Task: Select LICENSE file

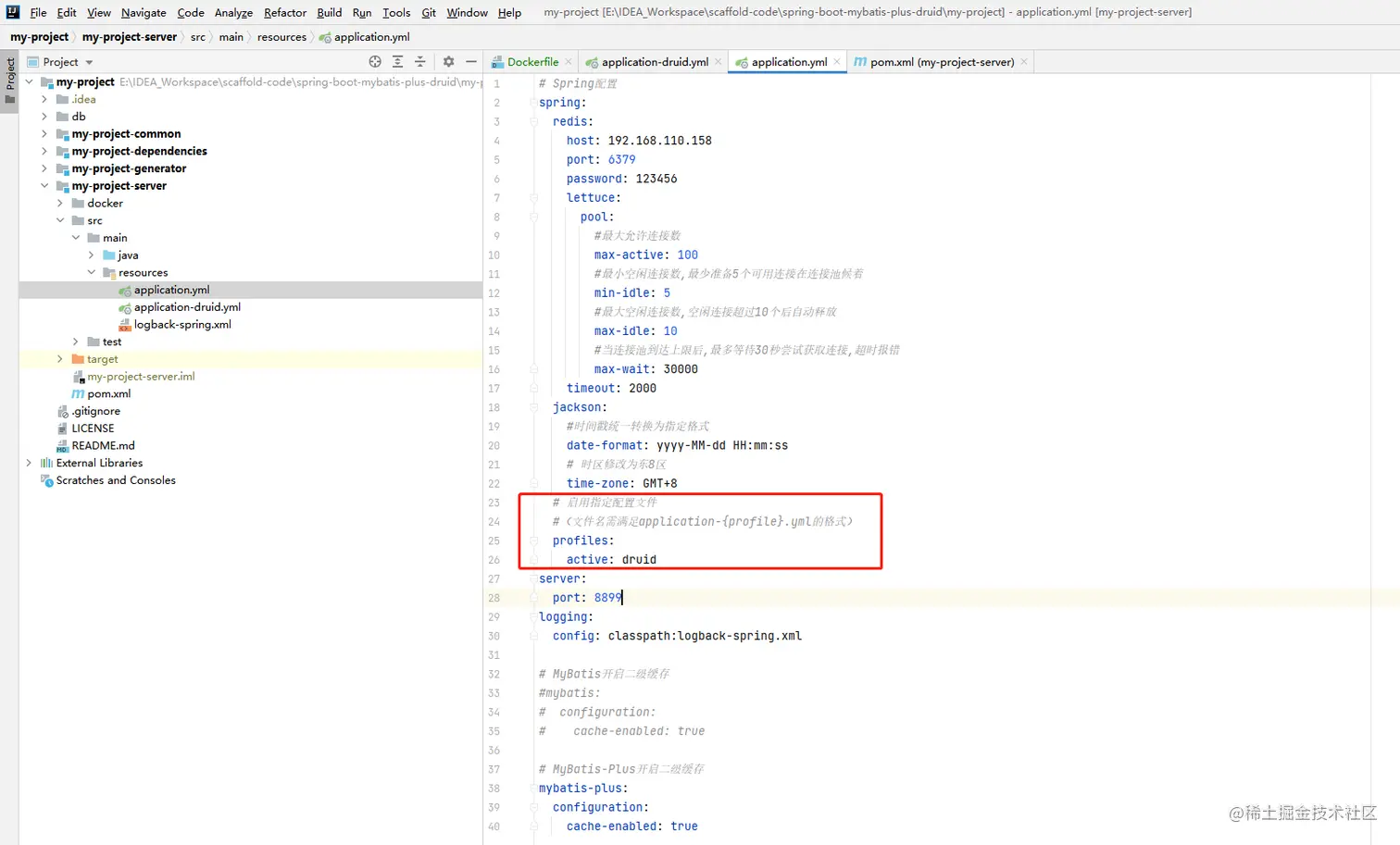Action: 93,429
